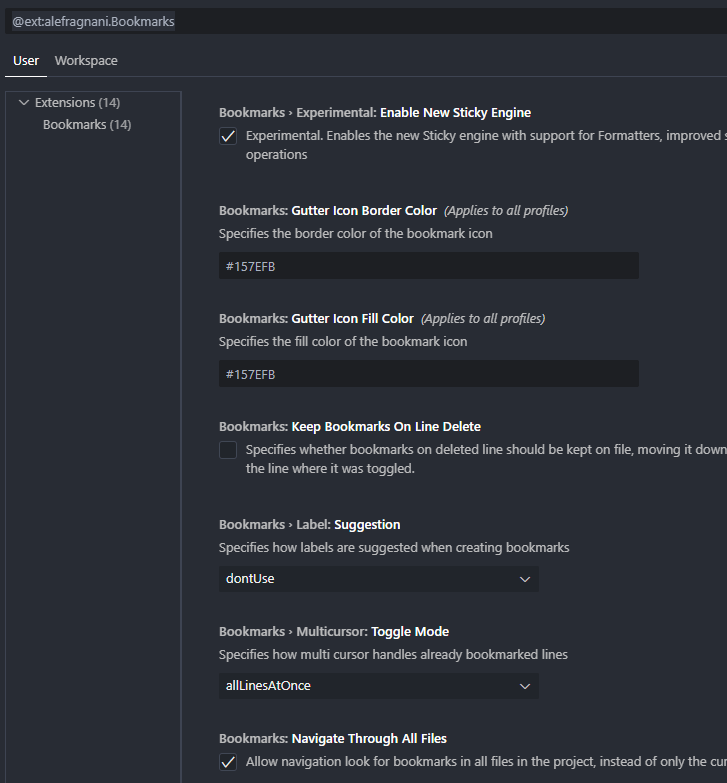This screenshot has width=727, height=783.
Task: Disable the Enable New Sticky Engine checkbox
Action: (228, 136)
